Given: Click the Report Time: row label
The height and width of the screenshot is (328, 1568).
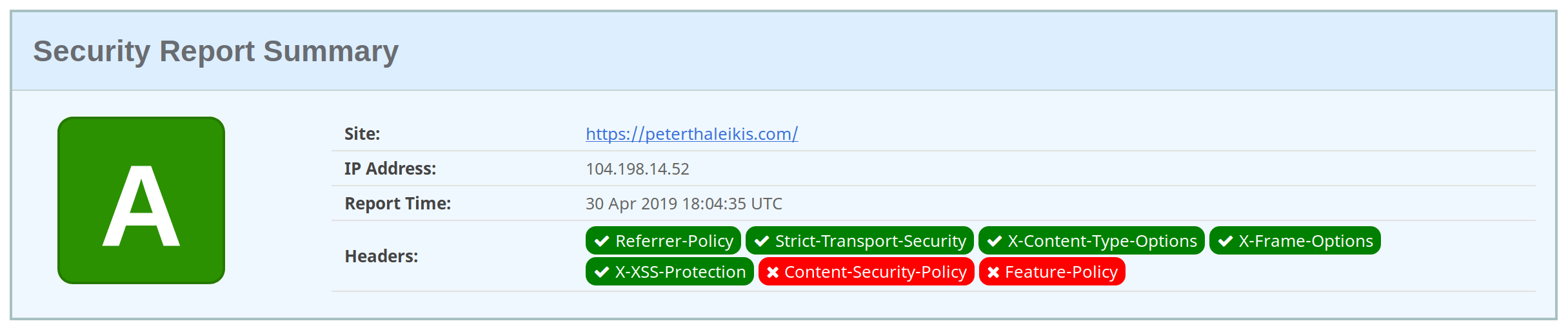Looking at the screenshot, I should tap(397, 204).
